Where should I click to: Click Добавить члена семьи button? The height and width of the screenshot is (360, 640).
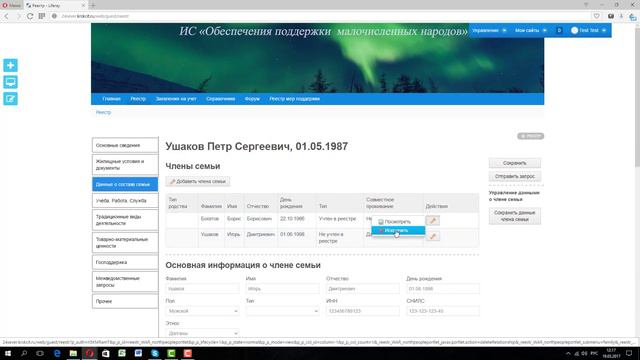pos(198,182)
